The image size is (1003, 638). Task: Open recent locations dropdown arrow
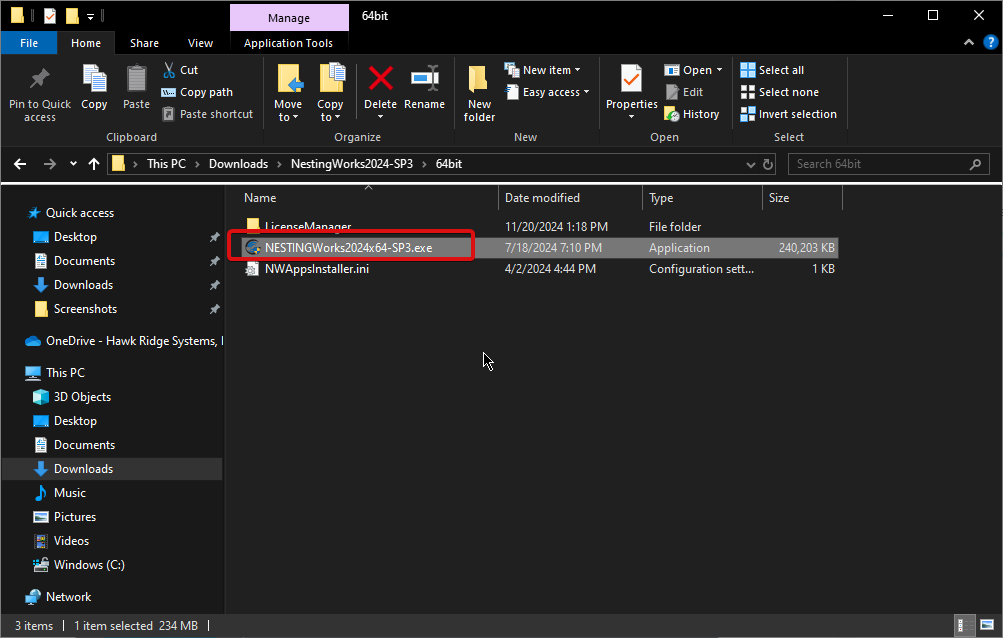[x=73, y=164]
